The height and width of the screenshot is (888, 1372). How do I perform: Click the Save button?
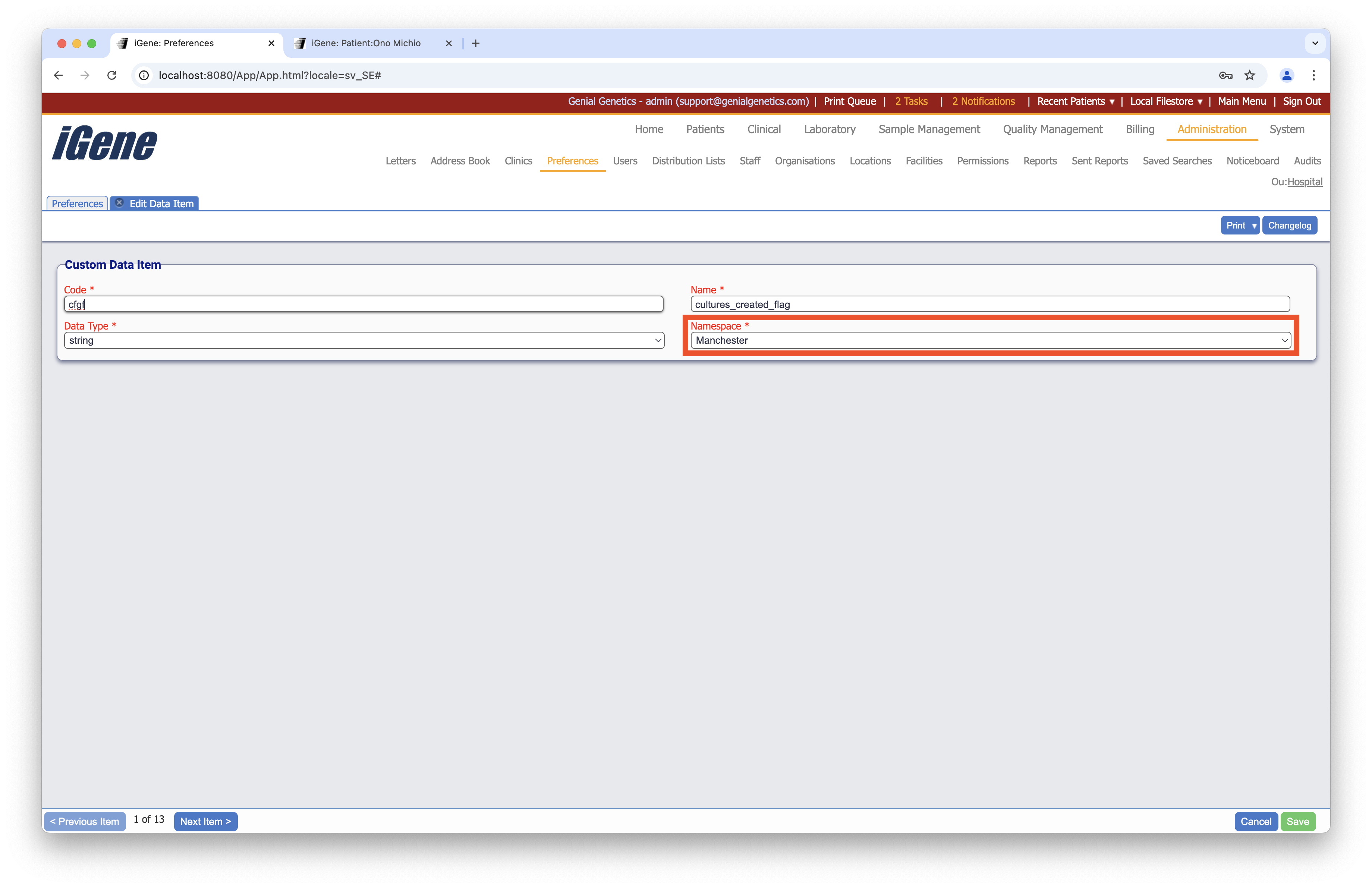coord(1298,821)
